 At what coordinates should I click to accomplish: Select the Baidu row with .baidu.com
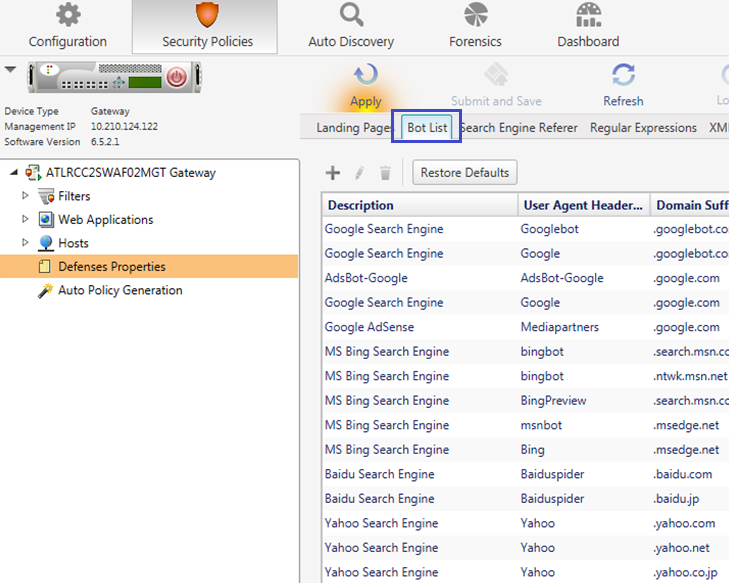(525, 474)
